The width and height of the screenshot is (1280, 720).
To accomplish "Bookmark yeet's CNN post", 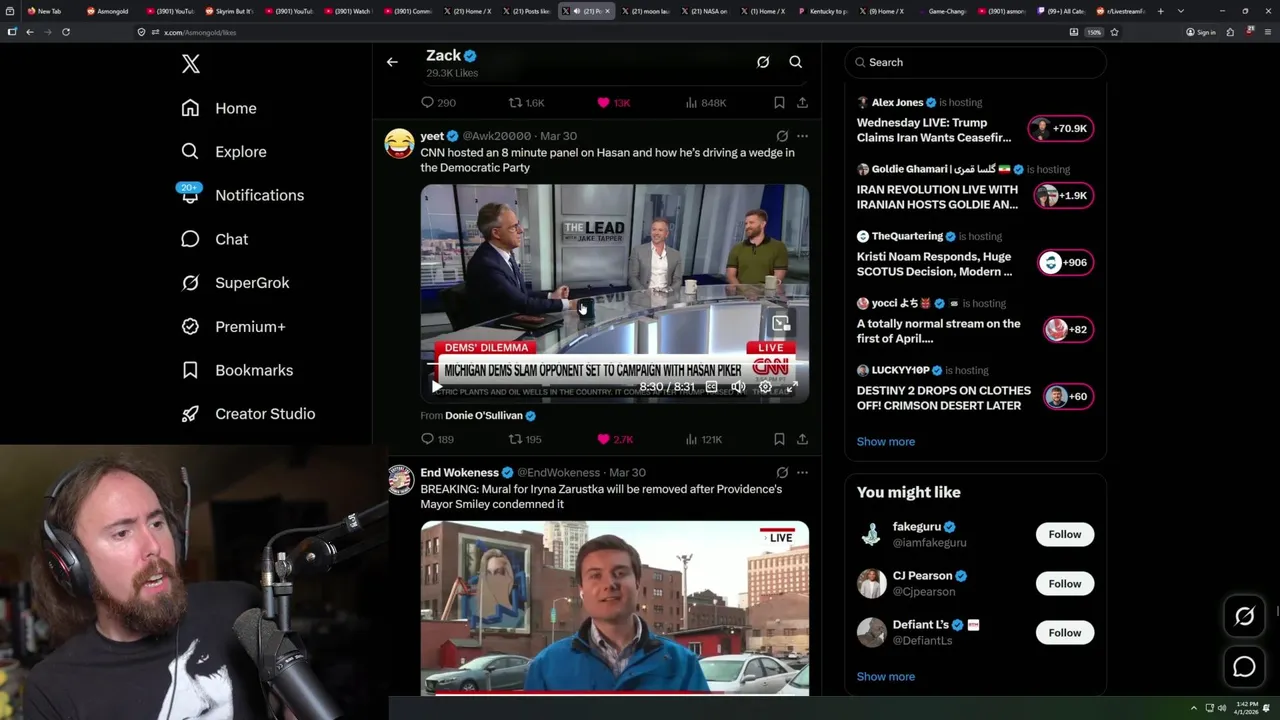I will 779,439.
